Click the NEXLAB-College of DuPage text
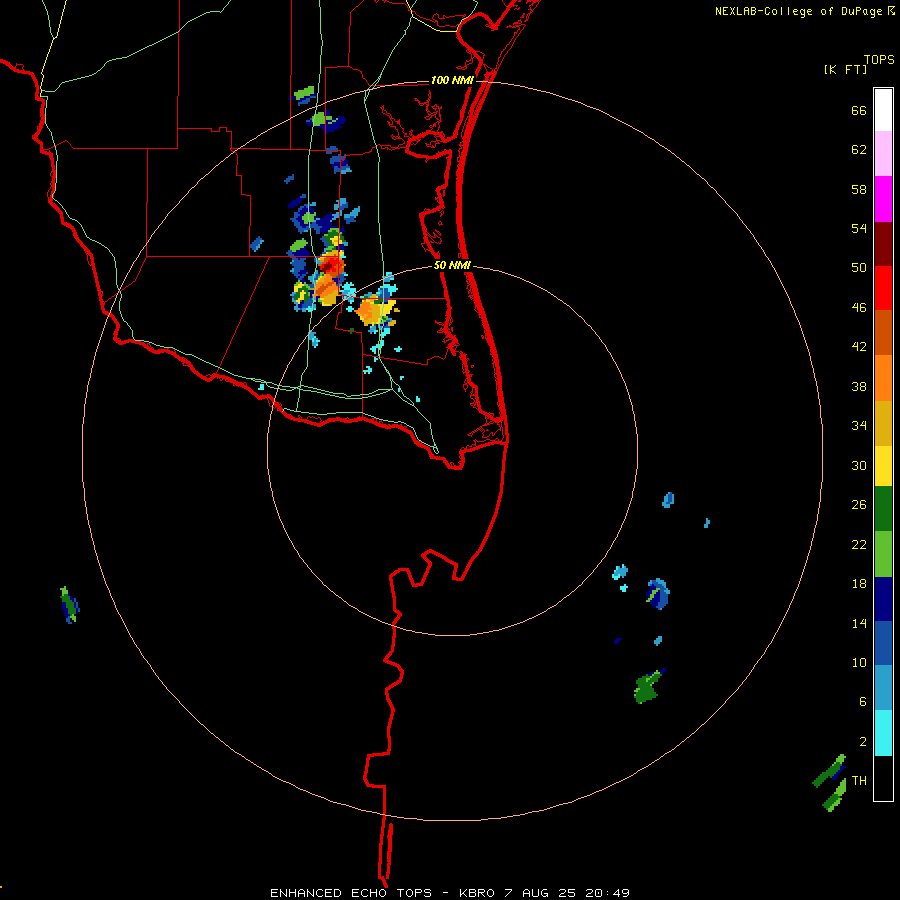Screen dimensions: 900x900 798,11
